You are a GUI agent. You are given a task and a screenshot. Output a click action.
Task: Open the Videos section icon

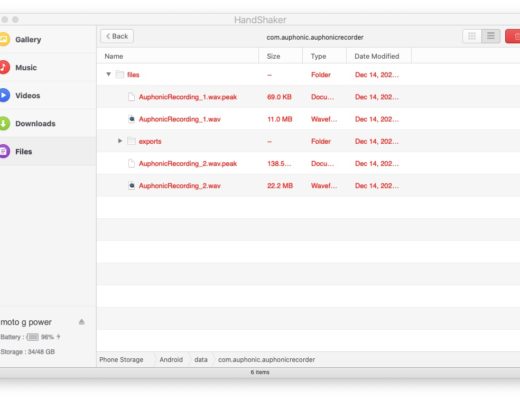tap(4, 95)
